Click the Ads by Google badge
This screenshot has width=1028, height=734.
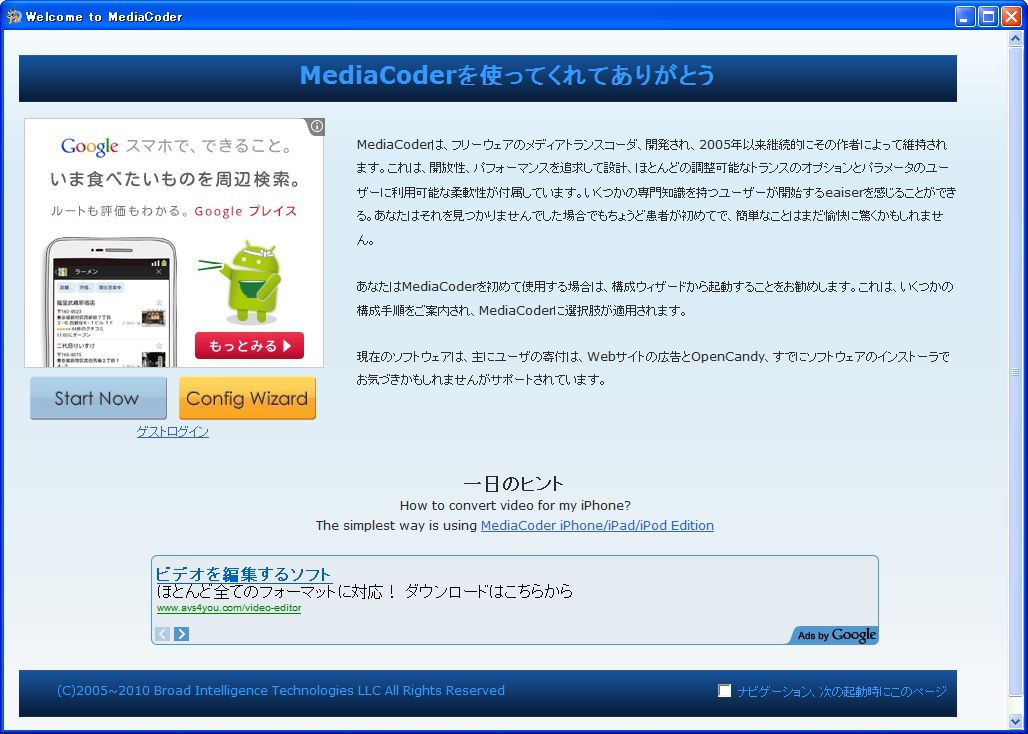coord(838,635)
